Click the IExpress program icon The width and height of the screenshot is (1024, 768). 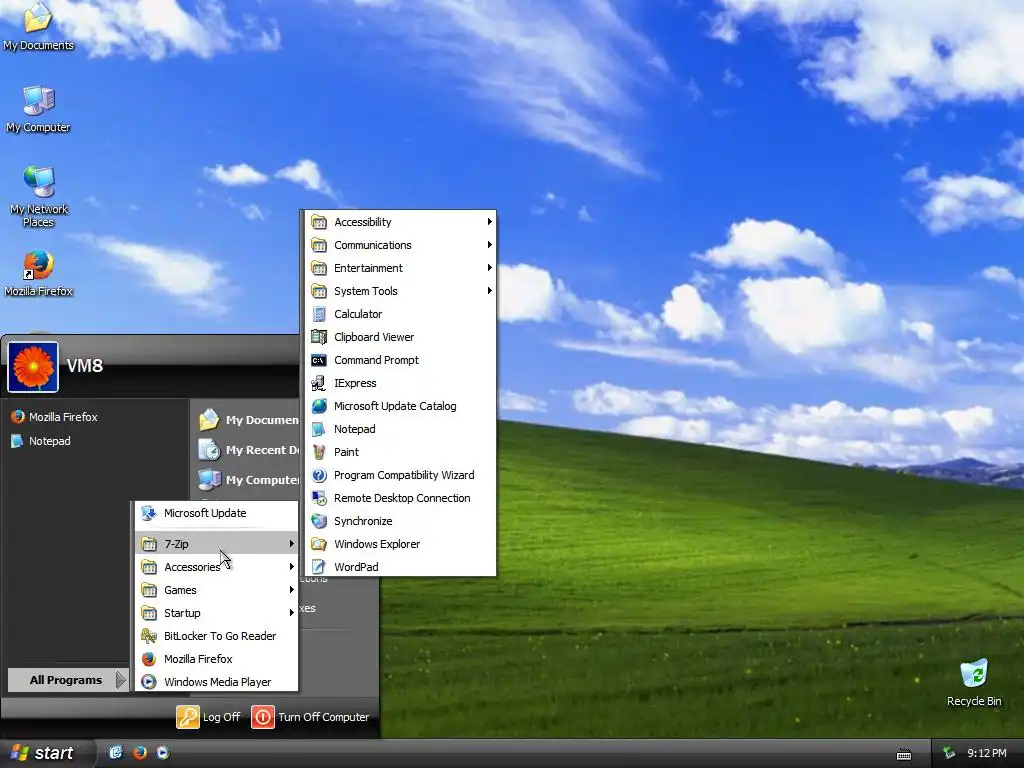pyautogui.click(x=319, y=383)
